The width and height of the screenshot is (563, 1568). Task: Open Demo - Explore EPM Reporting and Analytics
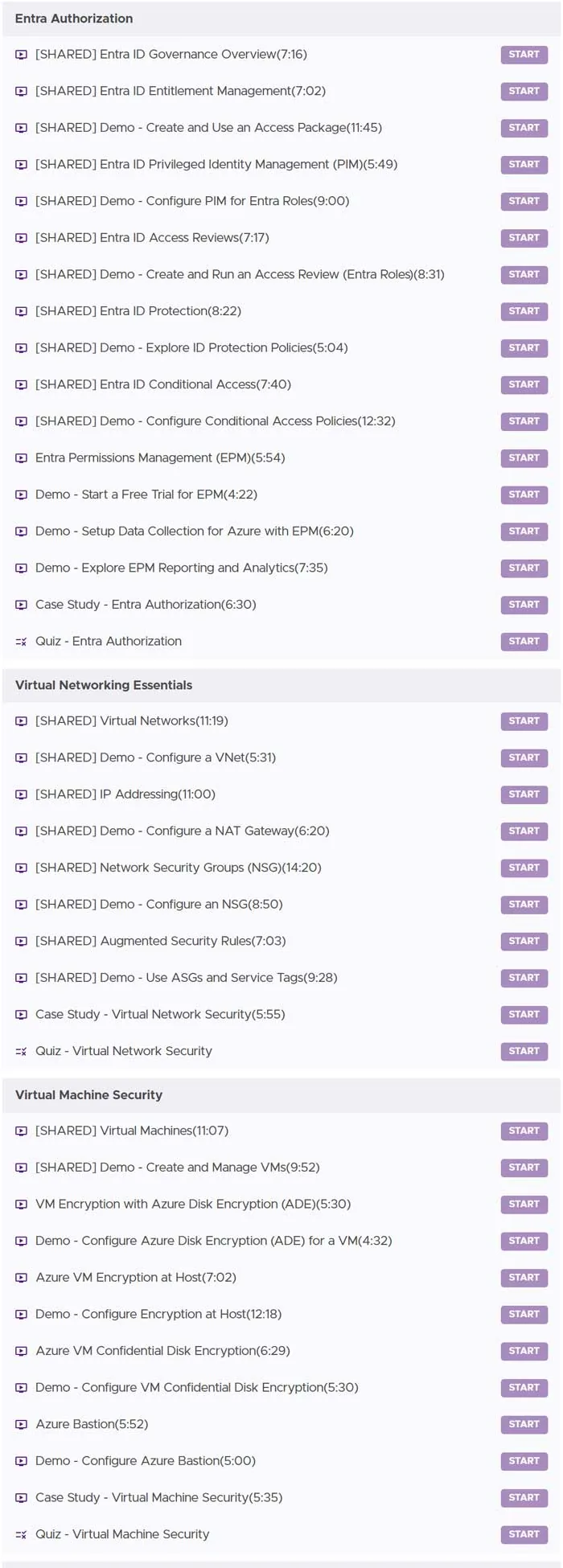[182, 568]
